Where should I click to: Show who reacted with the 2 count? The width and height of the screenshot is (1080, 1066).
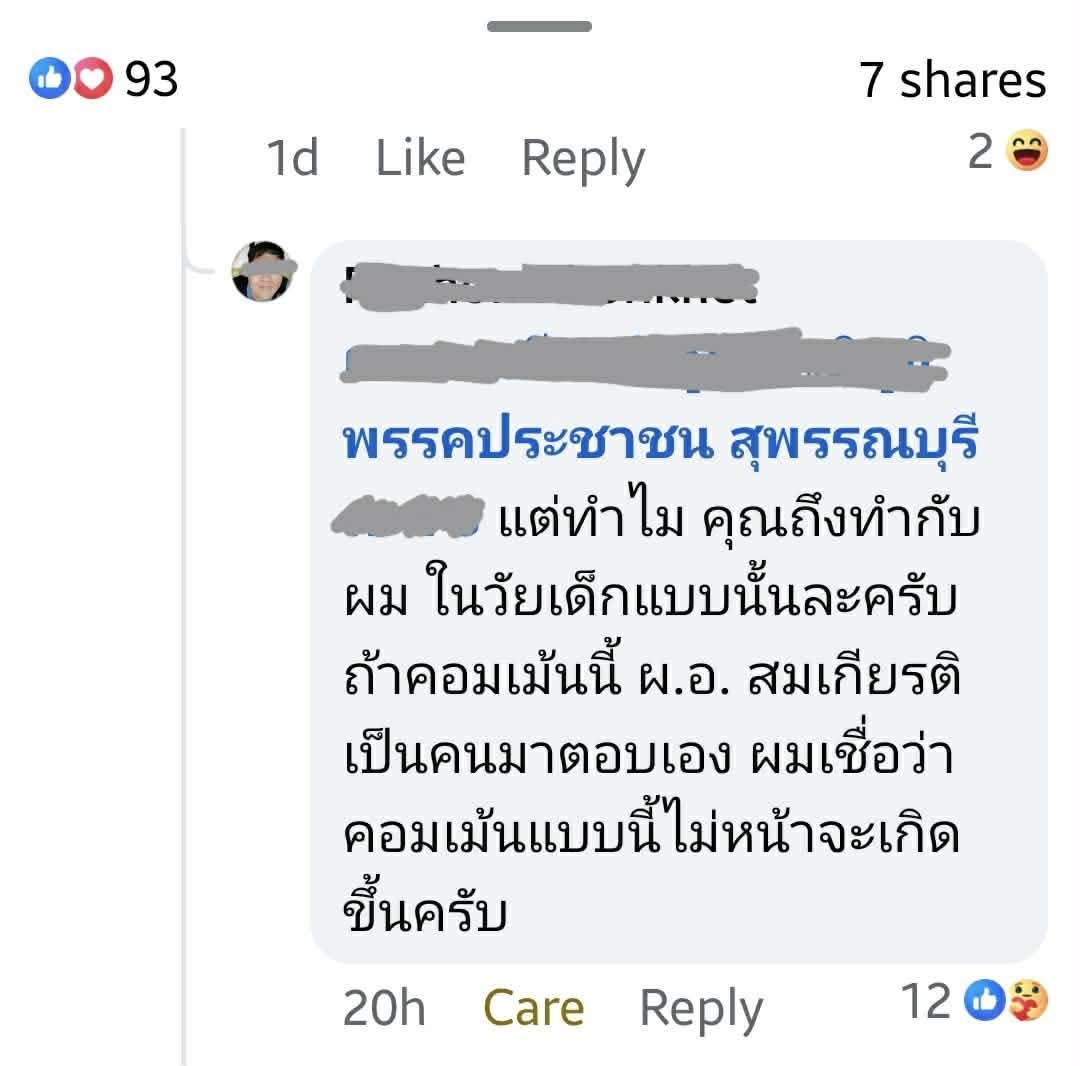[x=981, y=152]
